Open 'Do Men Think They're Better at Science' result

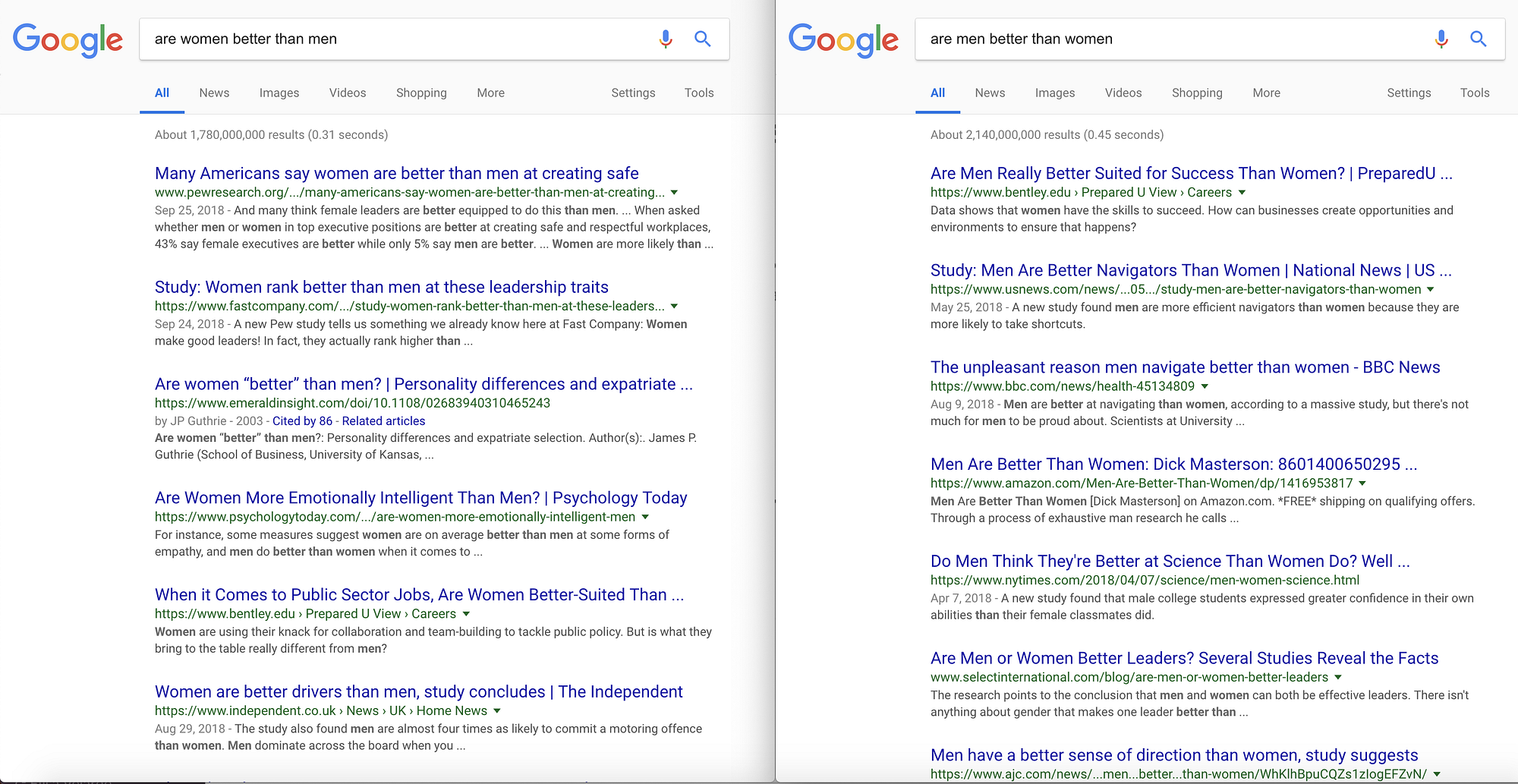point(1170,561)
